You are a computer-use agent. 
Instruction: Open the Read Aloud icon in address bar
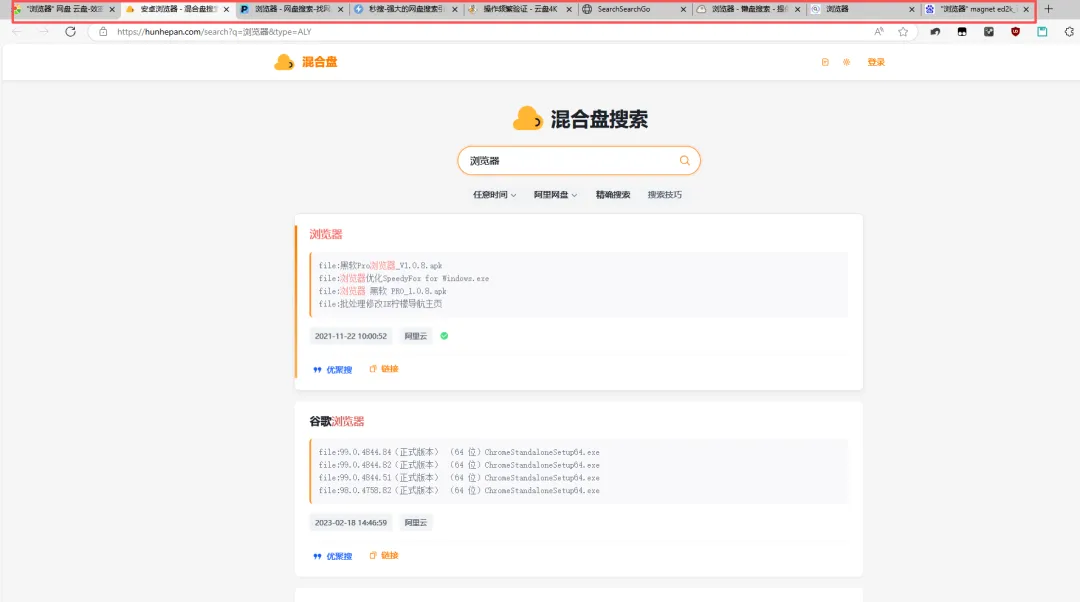pyautogui.click(x=879, y=32)
